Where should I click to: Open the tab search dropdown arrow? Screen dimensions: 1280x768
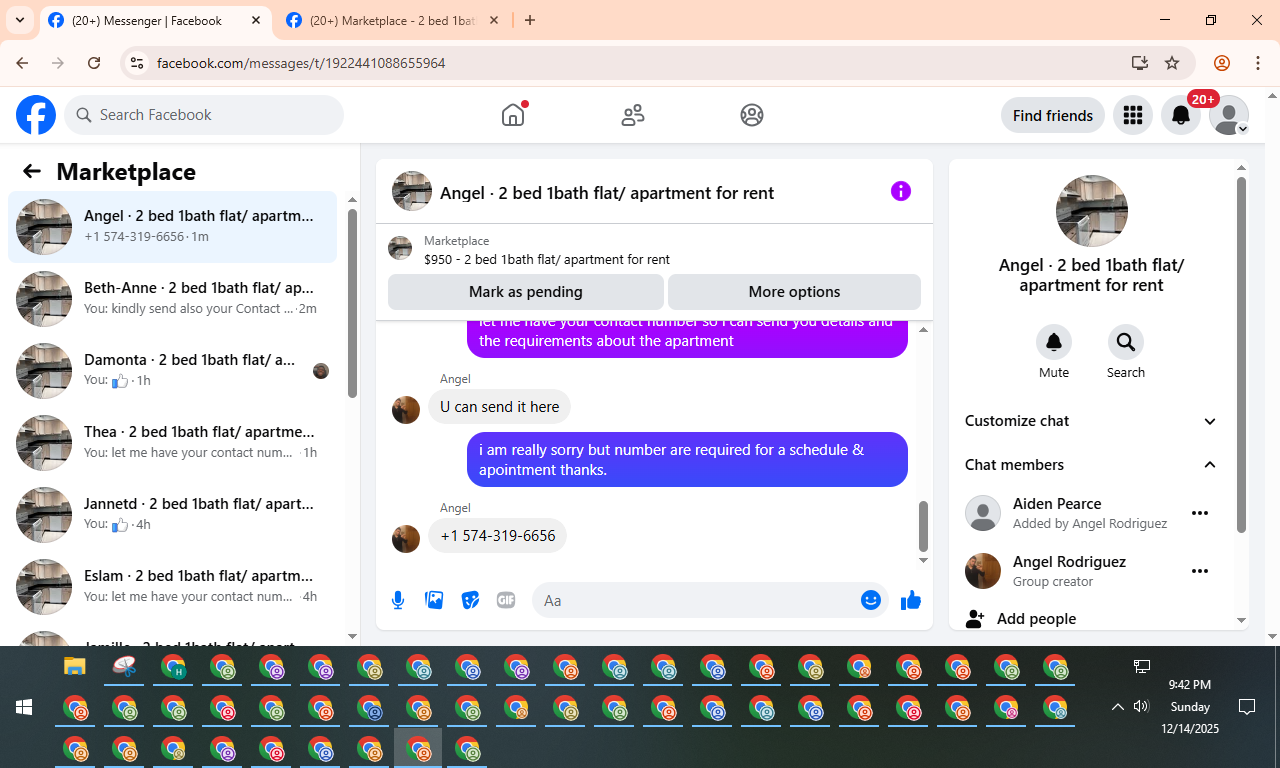tap(19, 20)
